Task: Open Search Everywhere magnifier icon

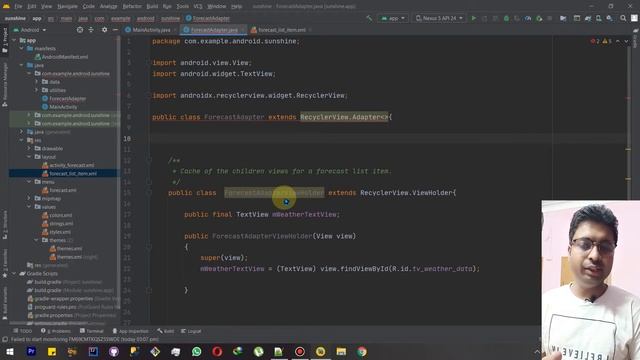Action: click(623, 18)
